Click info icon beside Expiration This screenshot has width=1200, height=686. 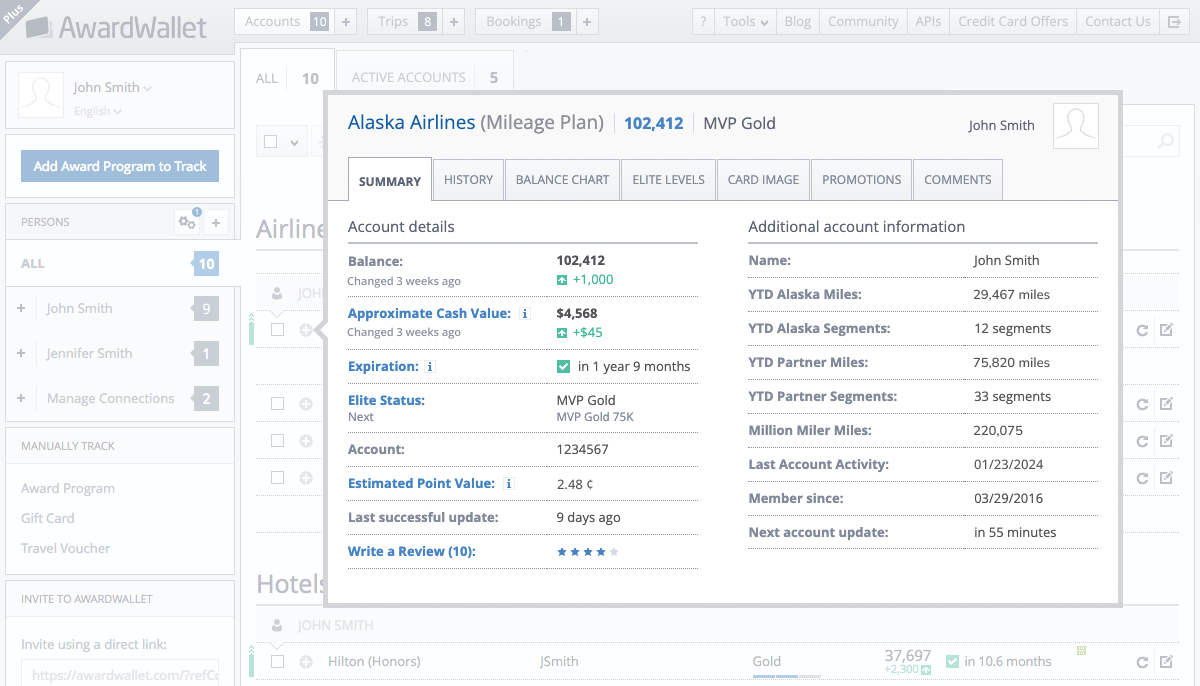click(x=430, y=366)
